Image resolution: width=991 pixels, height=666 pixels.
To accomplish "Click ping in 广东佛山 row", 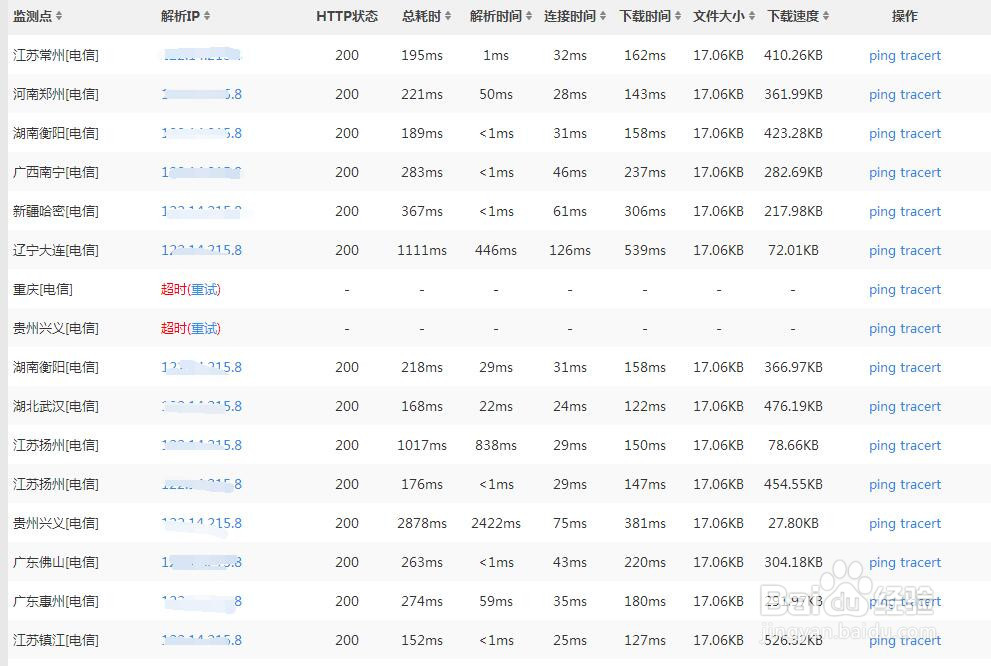I will point(882,563).
